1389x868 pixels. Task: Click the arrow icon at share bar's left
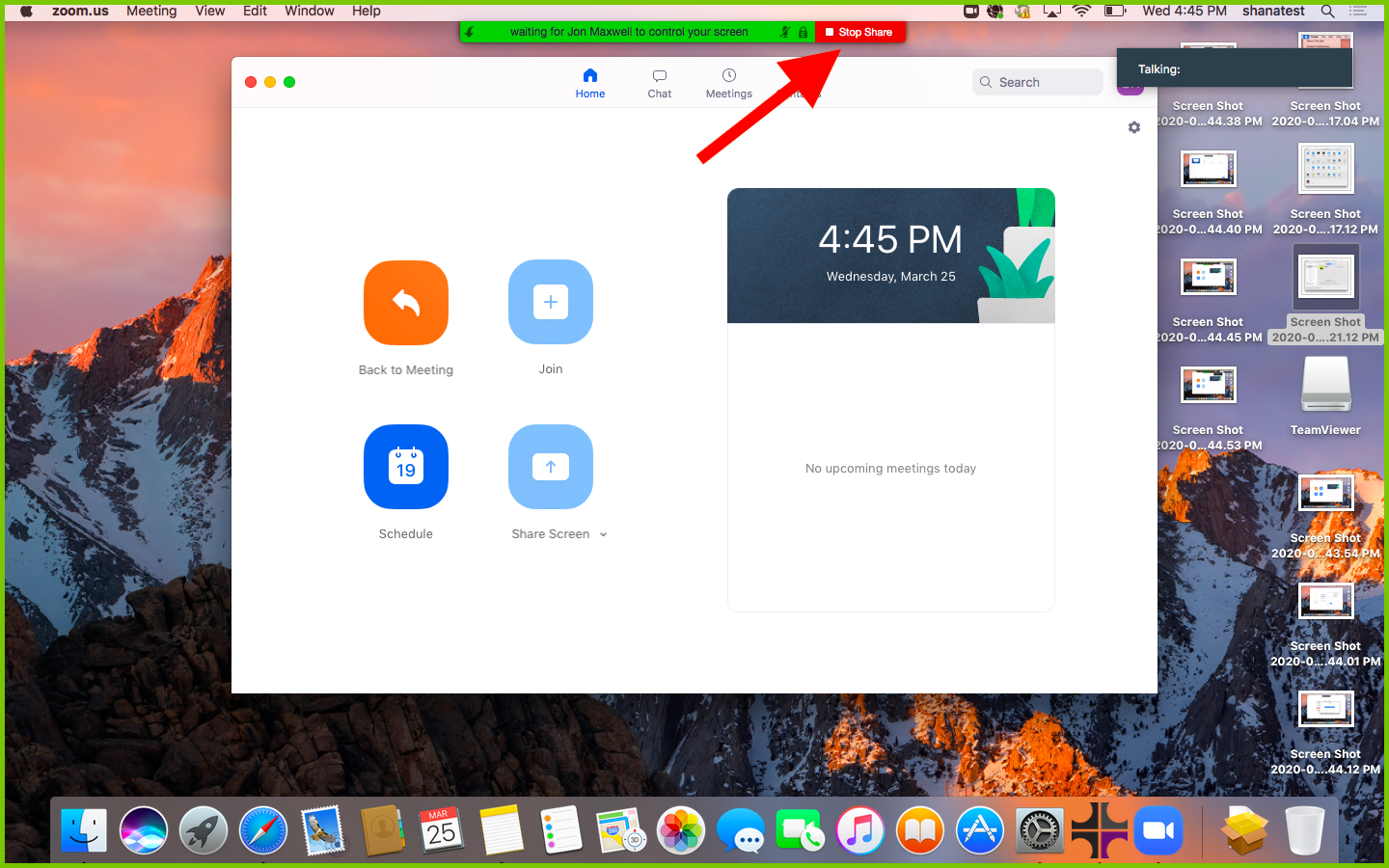[470, 32]
